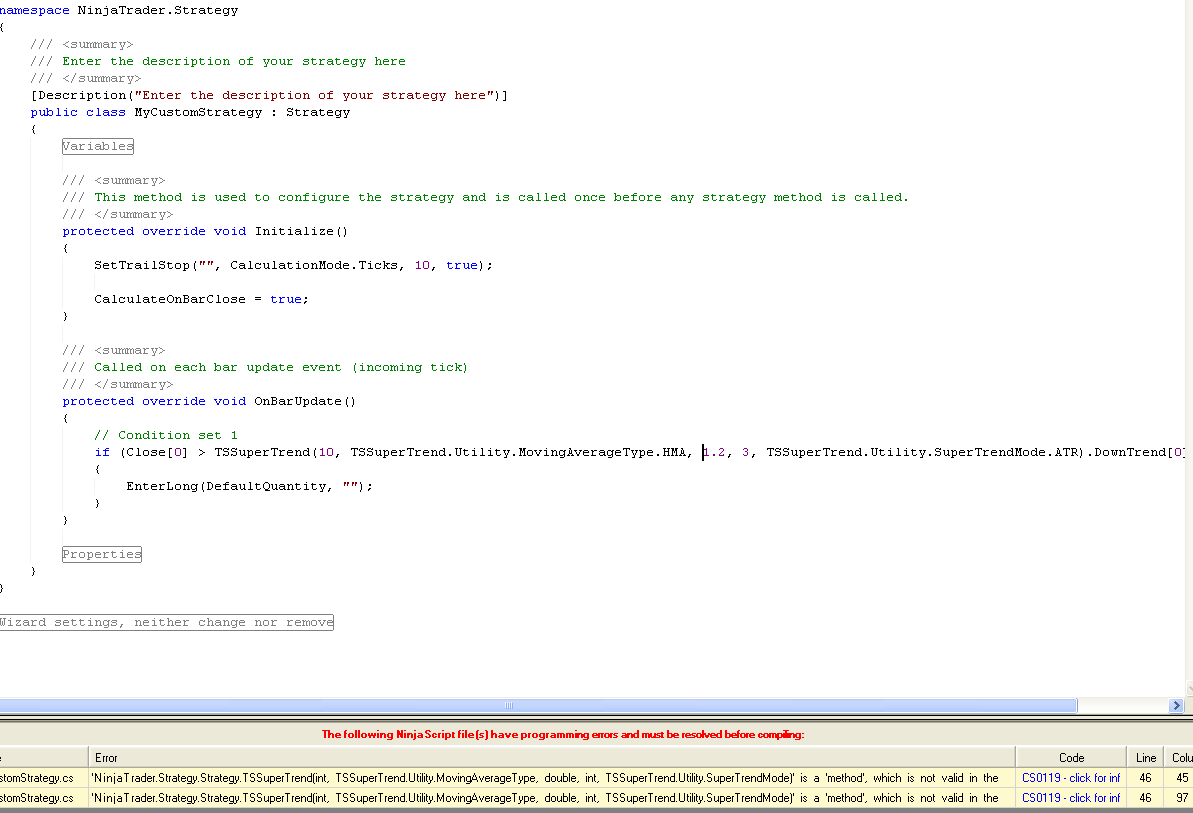This screenshot has height=813, width=1193.
Task: Click the EnterLong(DefaultQuantity) line
Action: [x=250, y=487]
